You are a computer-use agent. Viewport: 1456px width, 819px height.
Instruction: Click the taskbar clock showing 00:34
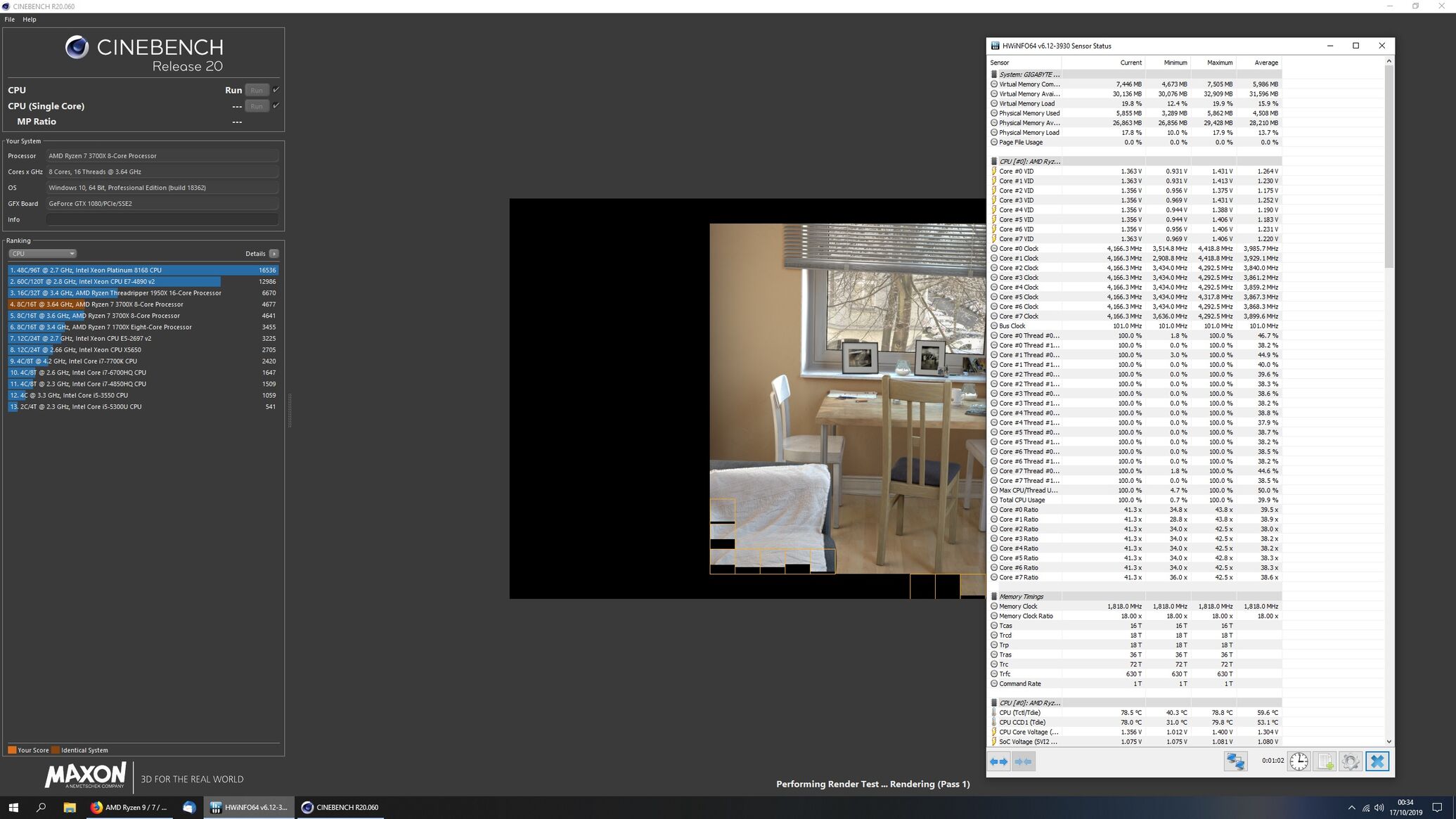(x=1405, y=807)
